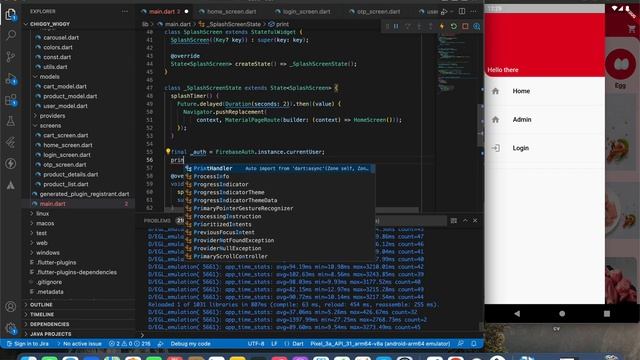The width and height of the screenshot is (640, 360).
Task: Click the Step Into debug button
Action: (x=419, y=27)
